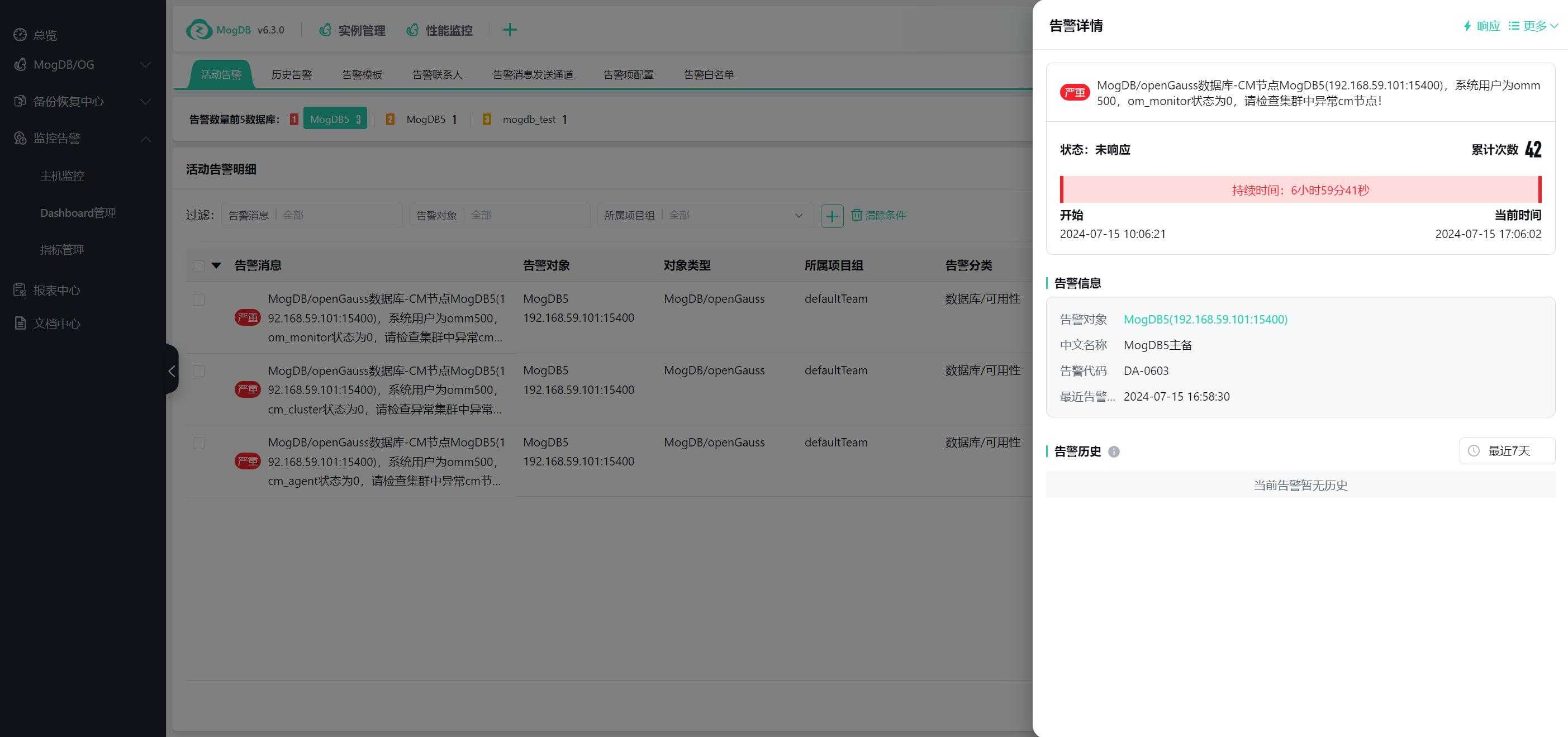Open the 告警白名单 tab
The image size is (1568, 737).
[x=709, y=74]
